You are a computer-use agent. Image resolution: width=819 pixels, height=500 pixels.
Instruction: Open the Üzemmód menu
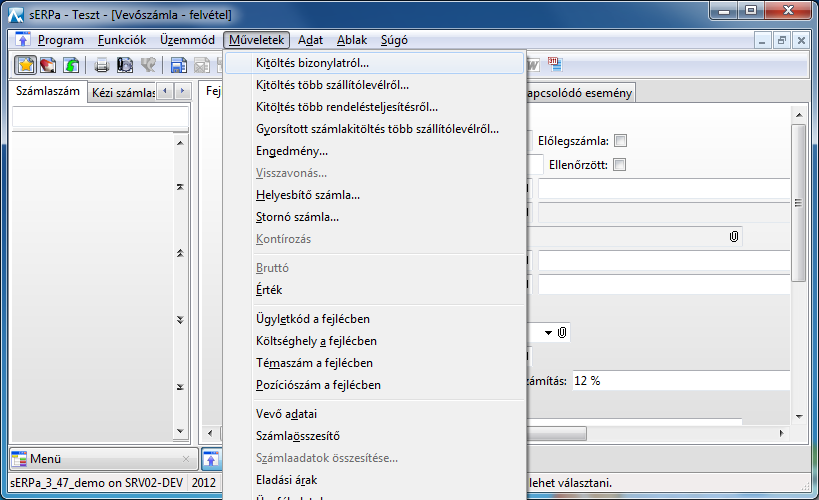pos(187,40)
